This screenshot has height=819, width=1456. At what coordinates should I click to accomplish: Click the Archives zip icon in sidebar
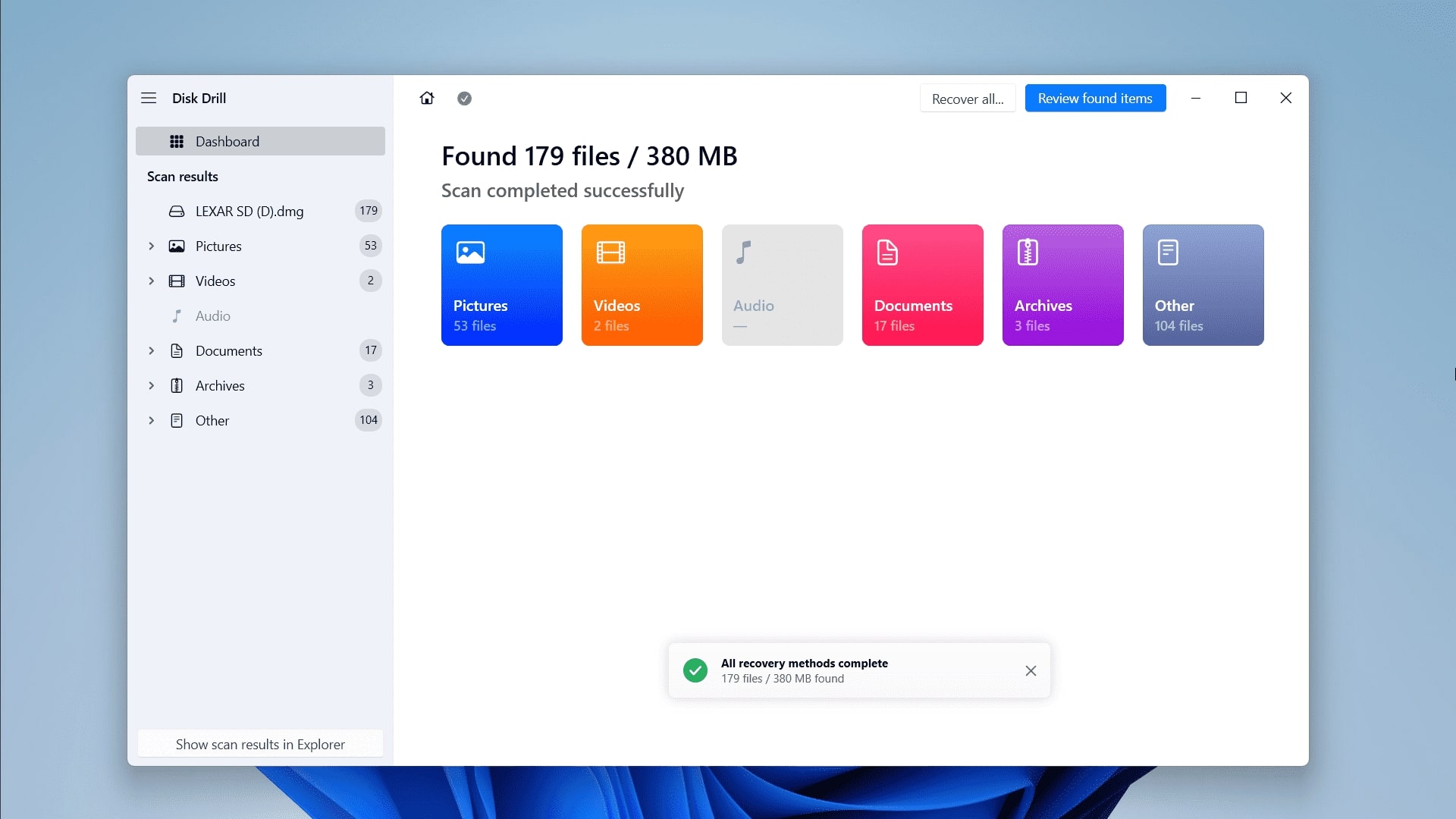click(x=177, y=386)
